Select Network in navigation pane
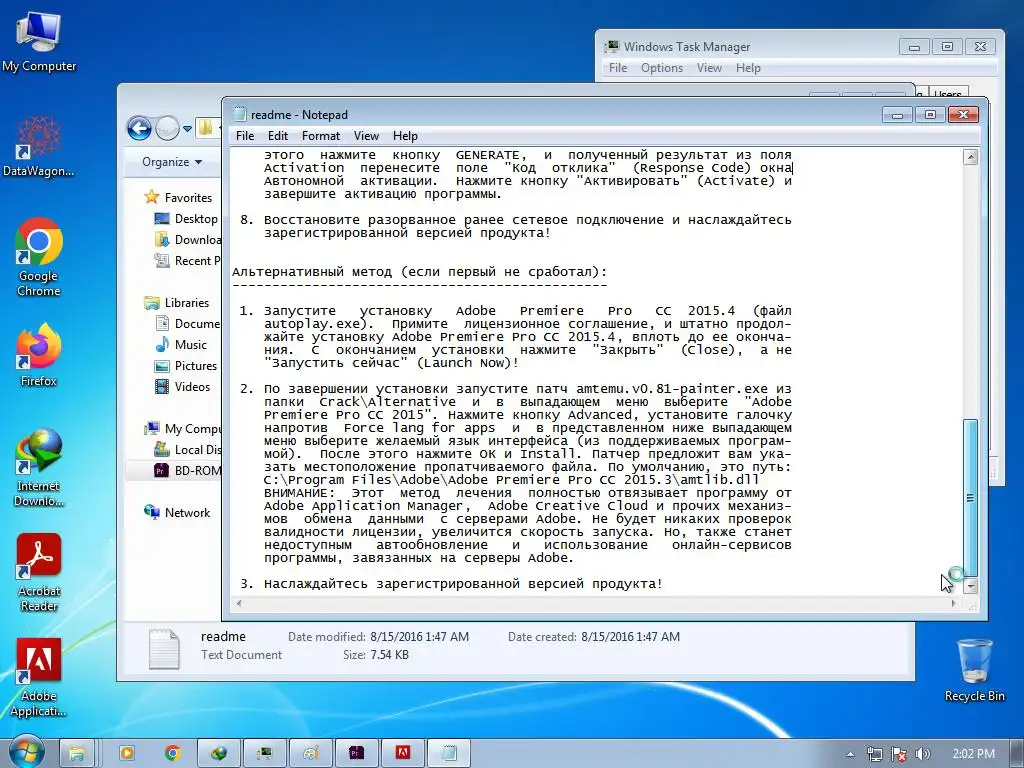The image size is (1024, 768). click(x=177, y=513)
